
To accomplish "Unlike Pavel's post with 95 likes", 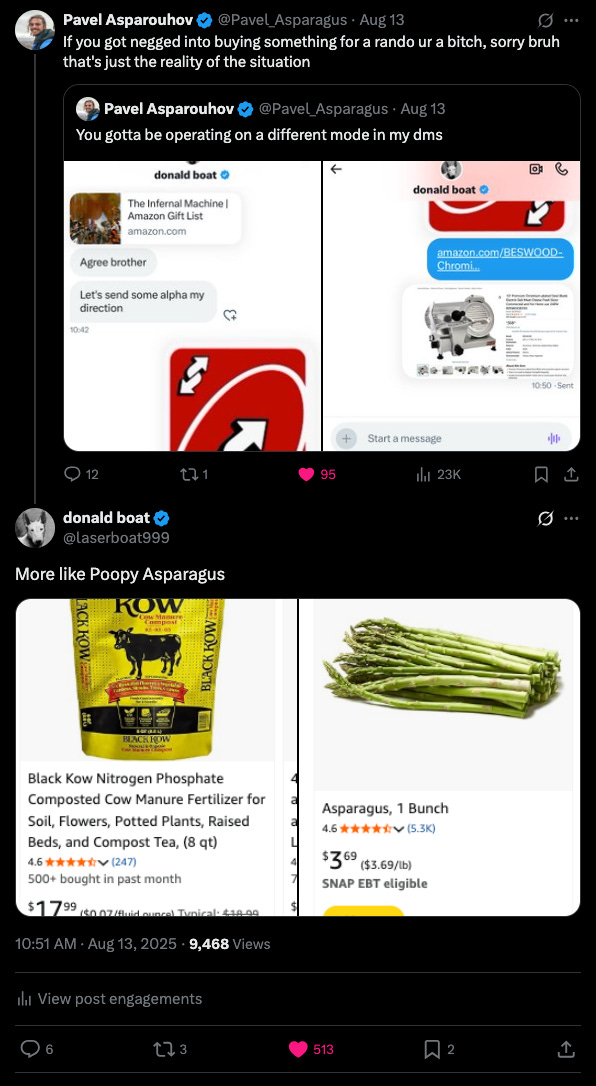I will point(305,474).
